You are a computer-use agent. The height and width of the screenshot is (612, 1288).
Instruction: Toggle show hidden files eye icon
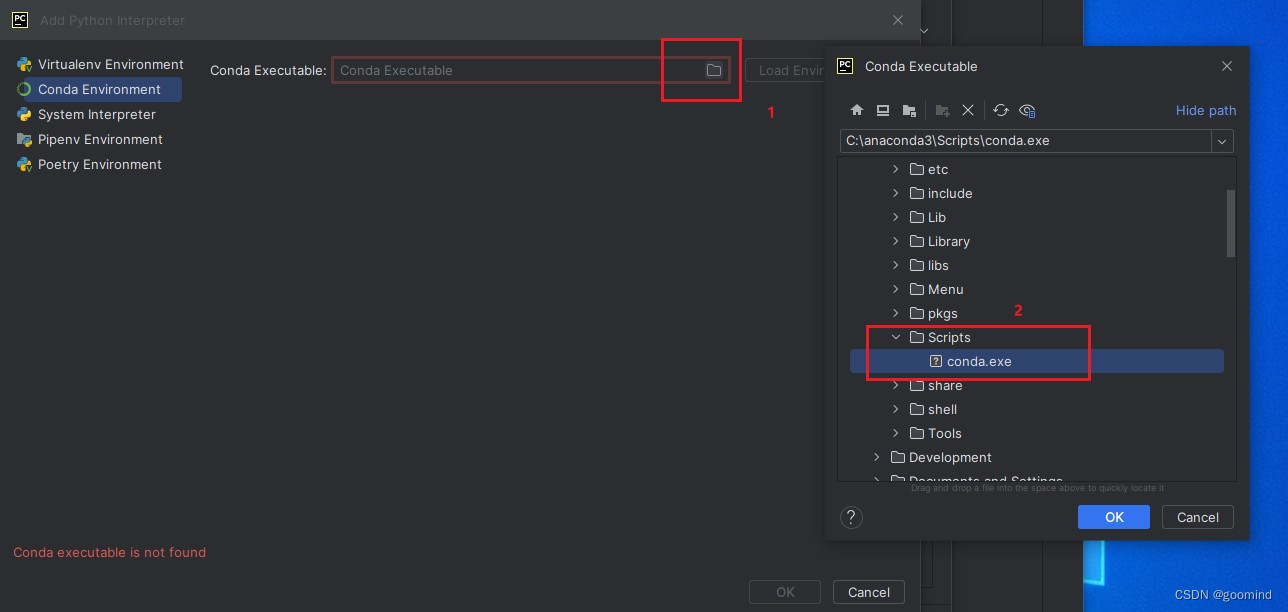(1027, 110)
